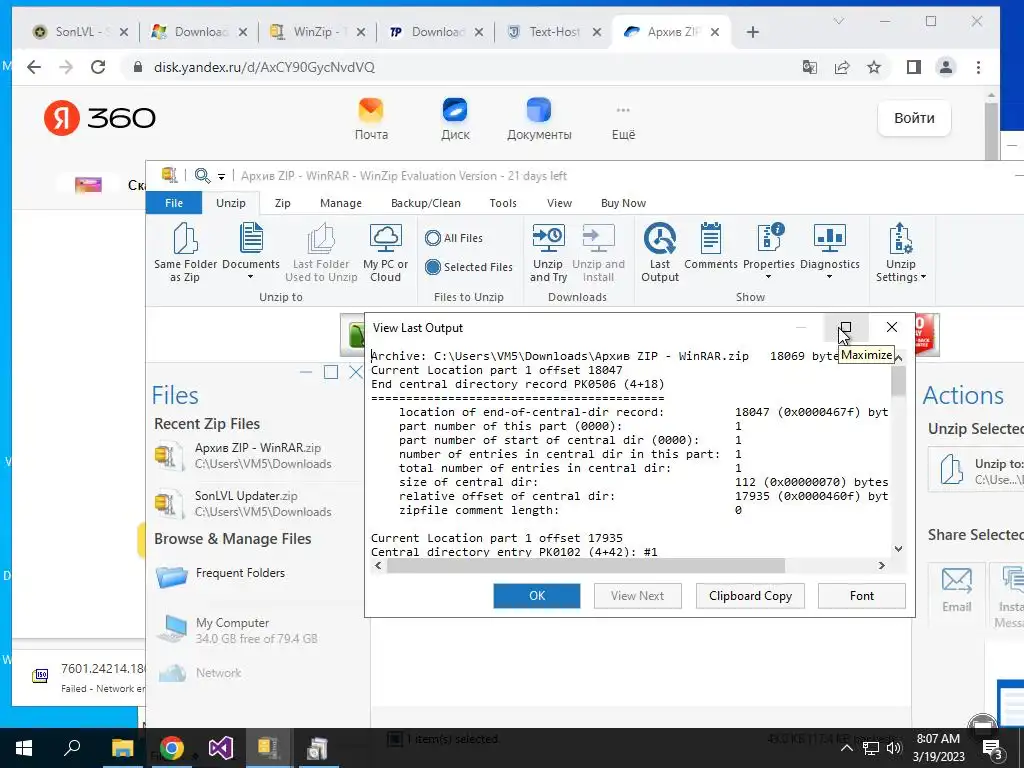Go back in Chrome browser
Image resolution: width=1024 pixels, height=768 pixels.
[34, 67]
